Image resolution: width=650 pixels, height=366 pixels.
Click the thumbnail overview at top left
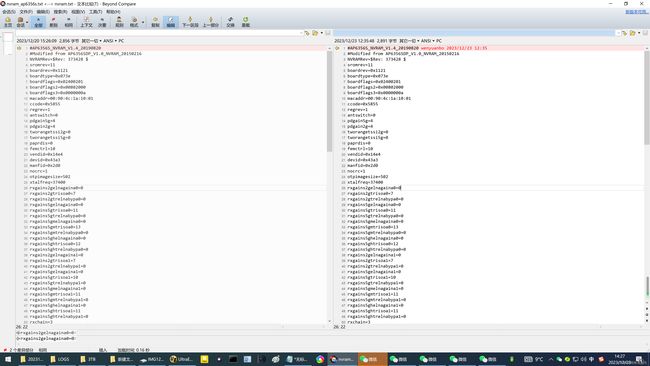[x=8, y=44]
